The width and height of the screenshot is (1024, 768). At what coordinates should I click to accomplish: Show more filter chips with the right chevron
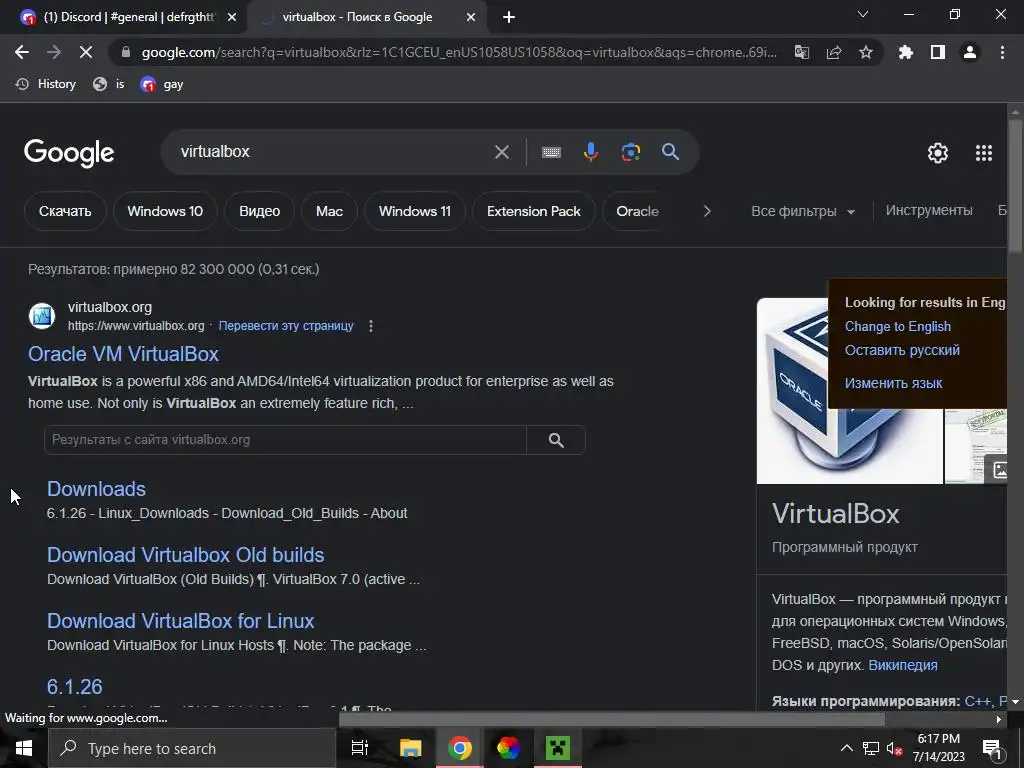pos(707,212)
